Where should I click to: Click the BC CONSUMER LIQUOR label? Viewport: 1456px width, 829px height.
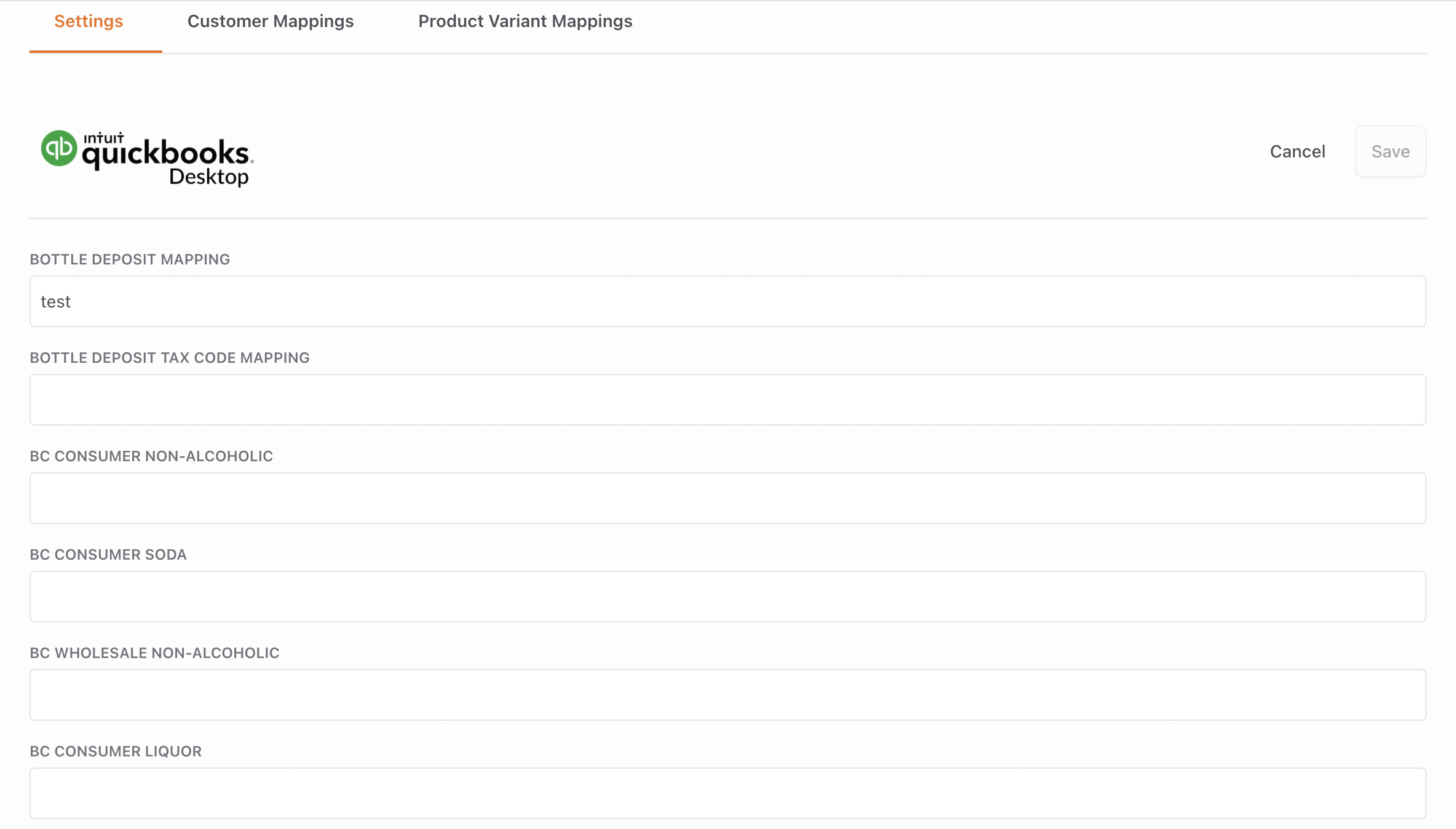point(116,752)
